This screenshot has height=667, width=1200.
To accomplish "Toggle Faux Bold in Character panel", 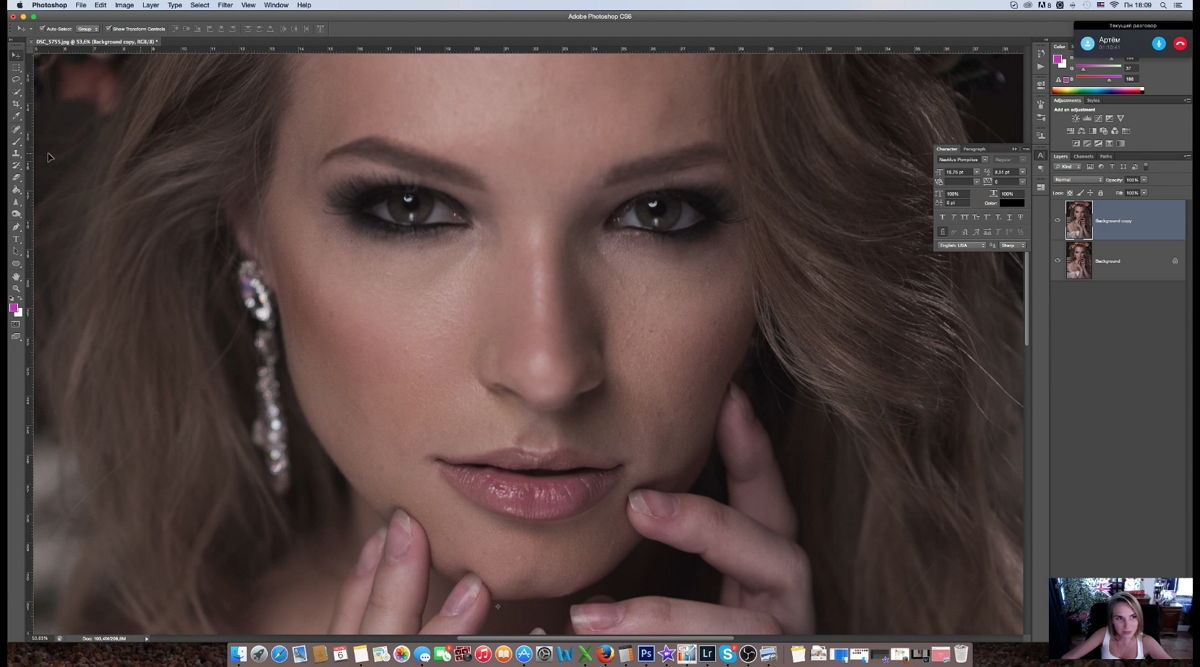I will (x=943, y=217).
